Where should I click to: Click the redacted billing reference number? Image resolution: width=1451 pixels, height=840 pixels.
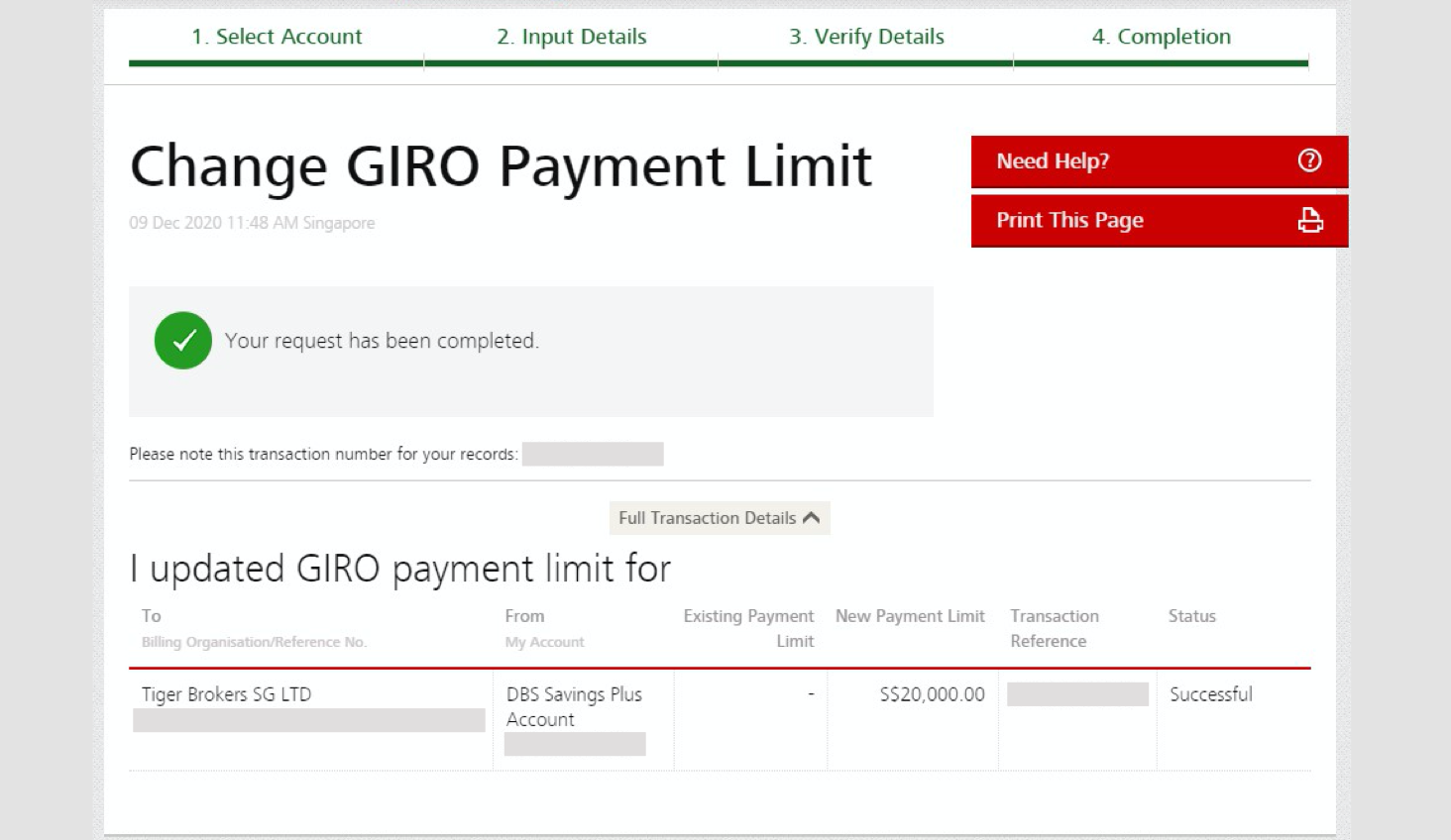click(x=309, y=720)
